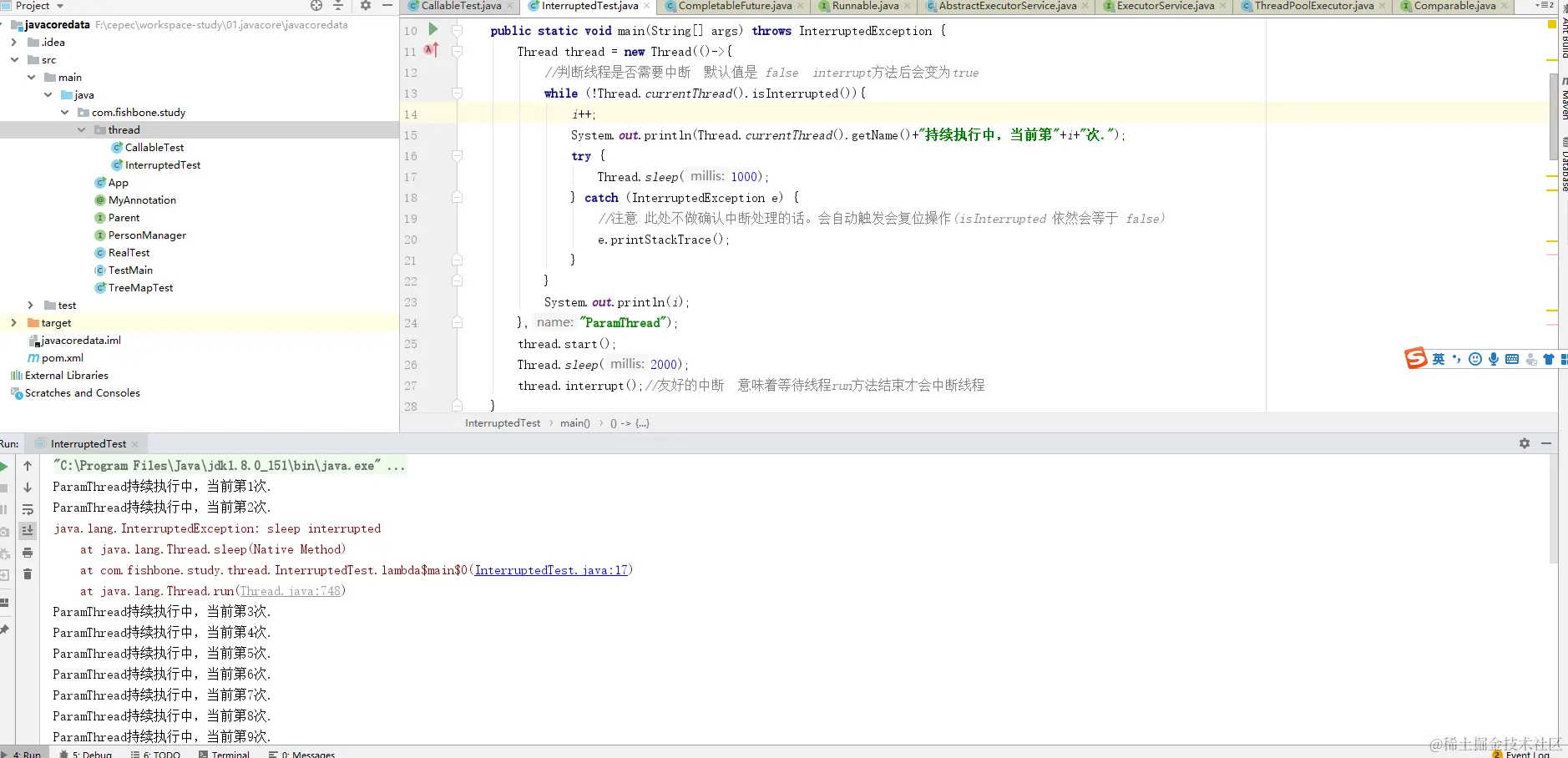
Task: Click the Sogou account user icon
Action: (1530, 359)
